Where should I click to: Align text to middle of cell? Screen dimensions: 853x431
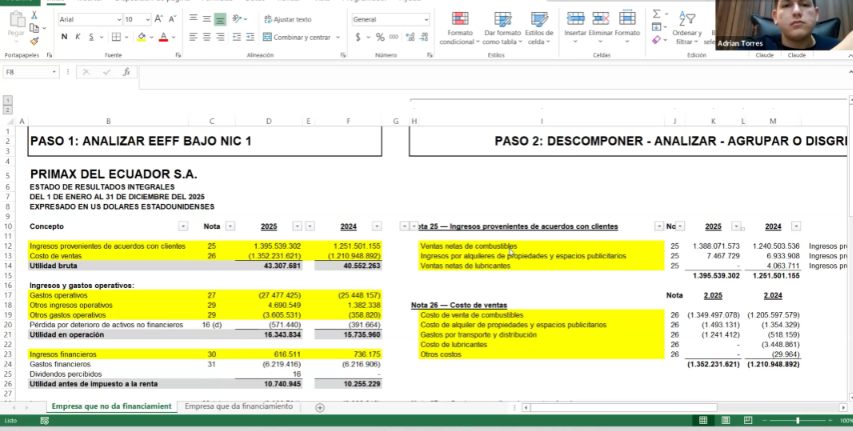tap(207, 19)
